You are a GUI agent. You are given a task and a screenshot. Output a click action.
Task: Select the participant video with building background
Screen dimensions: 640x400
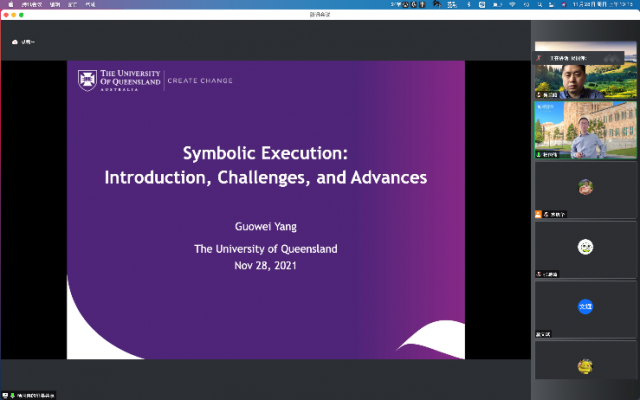point(585,130)
